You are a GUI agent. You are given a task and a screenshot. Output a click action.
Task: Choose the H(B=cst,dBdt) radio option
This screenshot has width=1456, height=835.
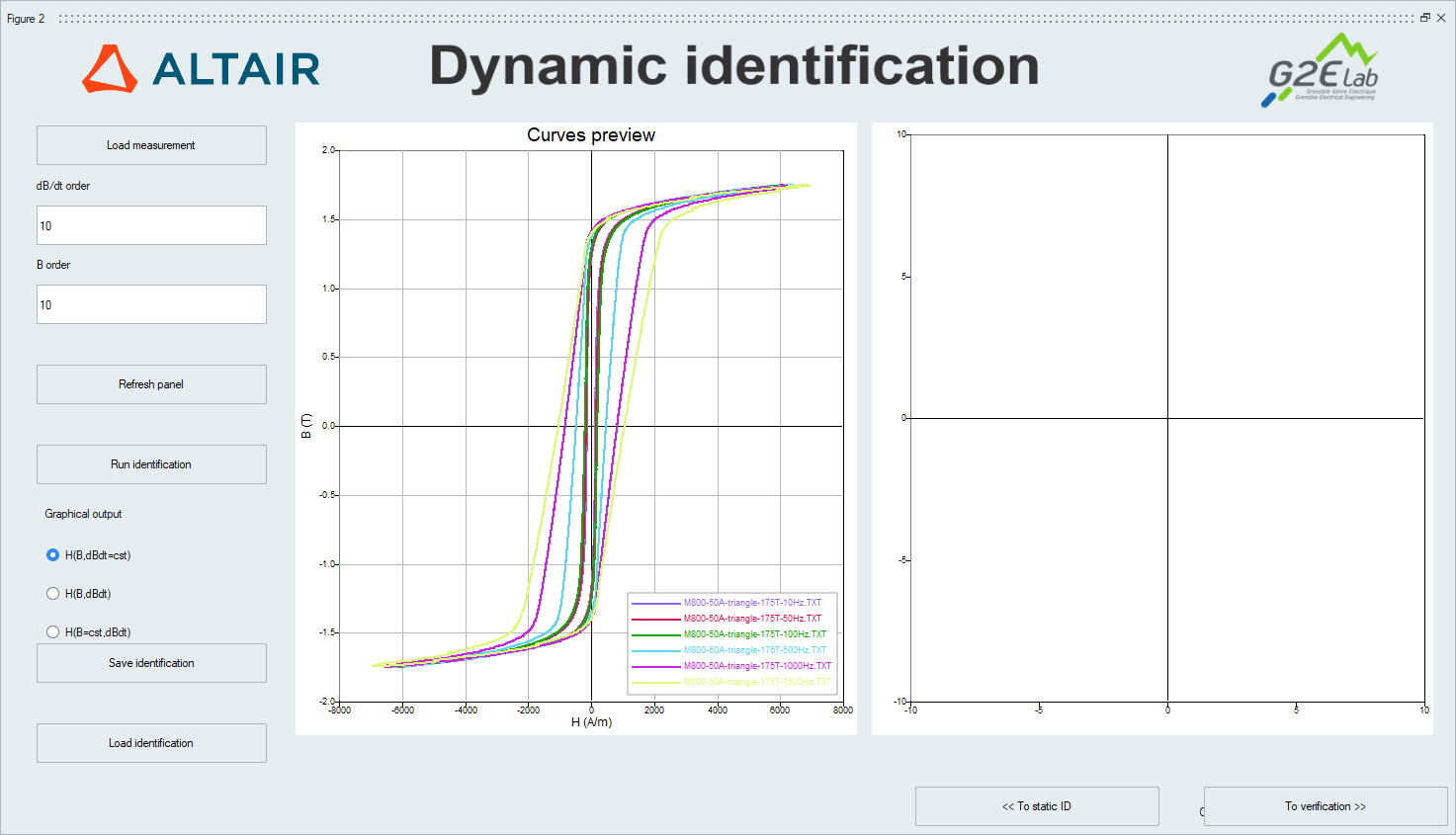click(53, 632)
